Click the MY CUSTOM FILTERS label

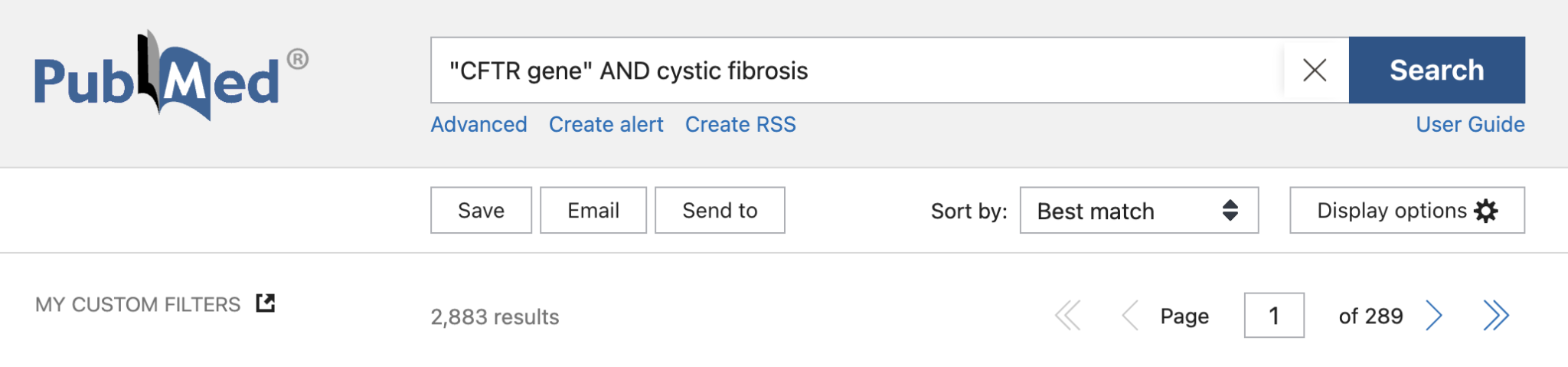click(x=138, y=305)
